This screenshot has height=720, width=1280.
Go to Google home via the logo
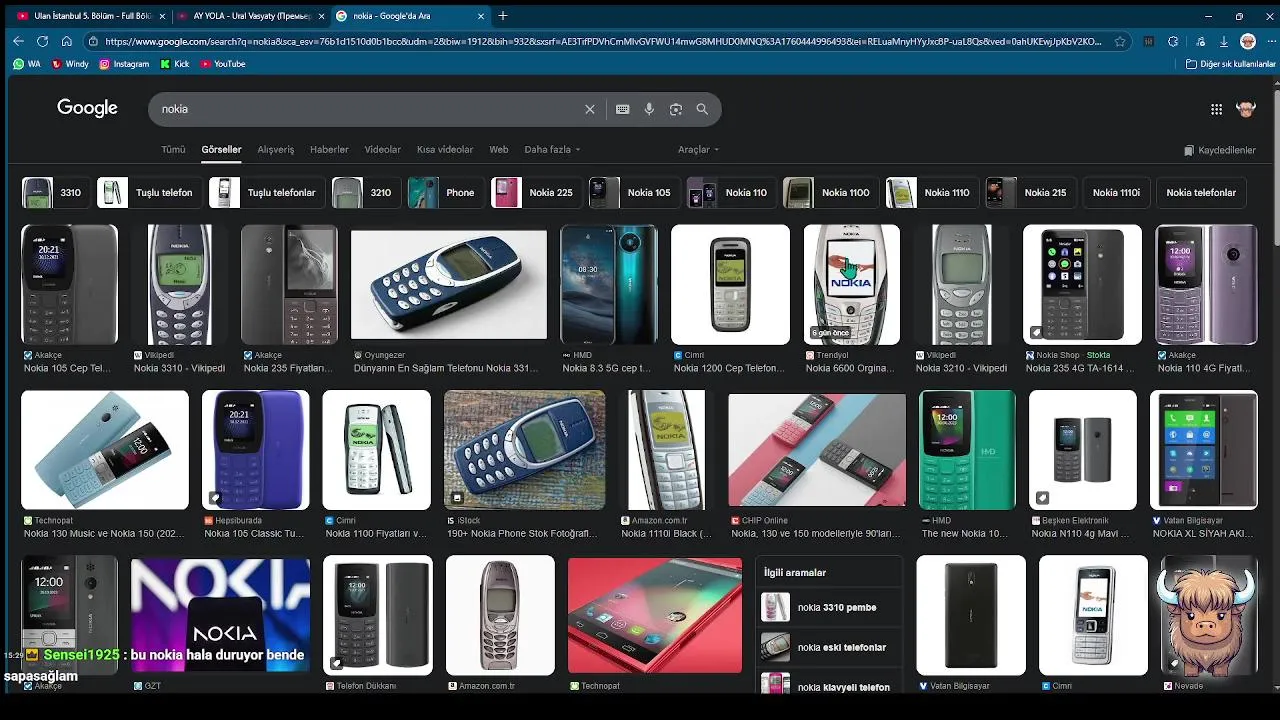(x=87, y=108)
